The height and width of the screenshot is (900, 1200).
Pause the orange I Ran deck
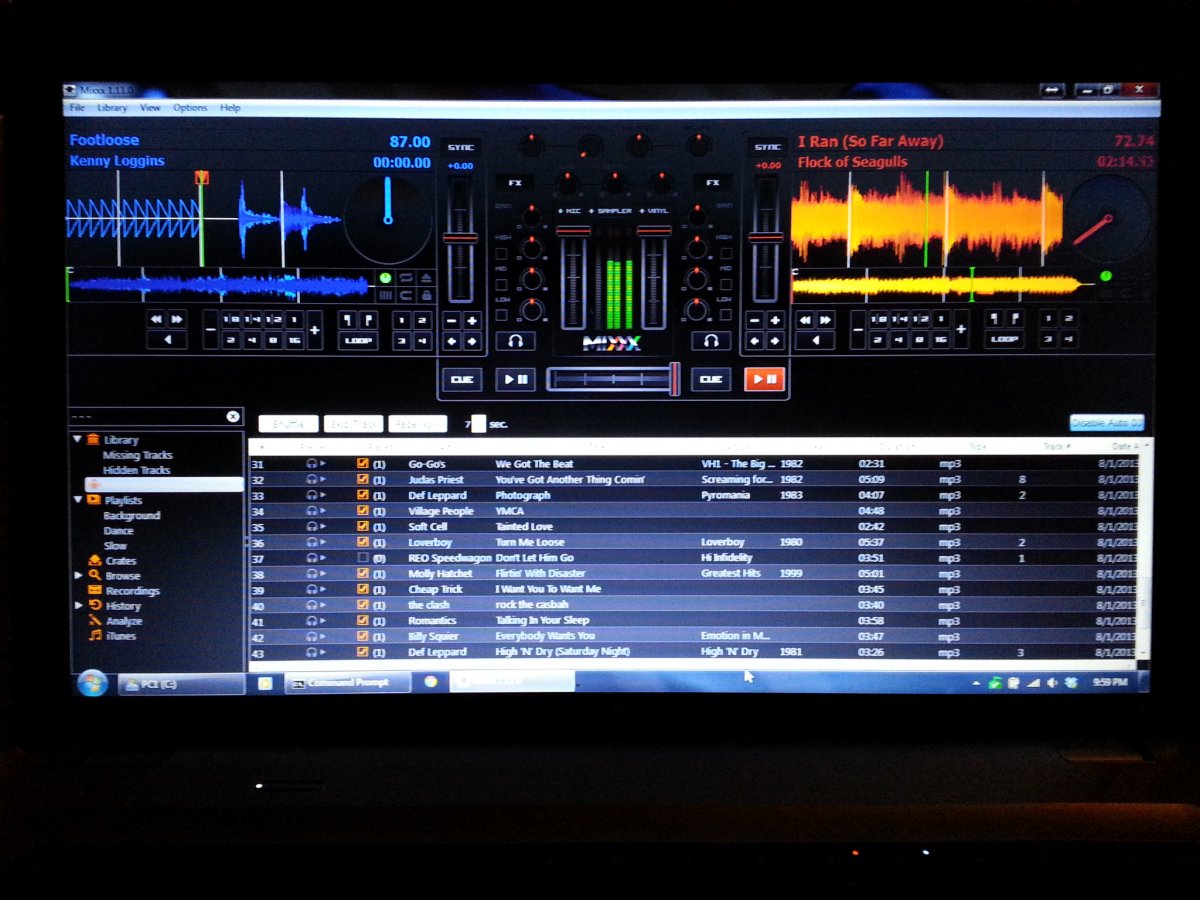tap(765, 380)
